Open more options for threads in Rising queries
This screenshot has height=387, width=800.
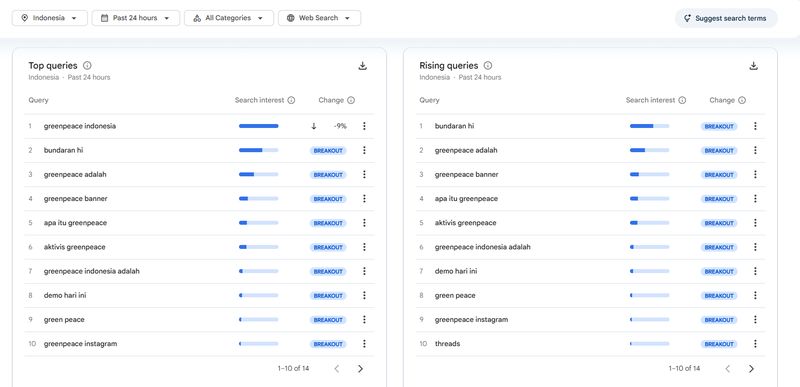point(755,344)
